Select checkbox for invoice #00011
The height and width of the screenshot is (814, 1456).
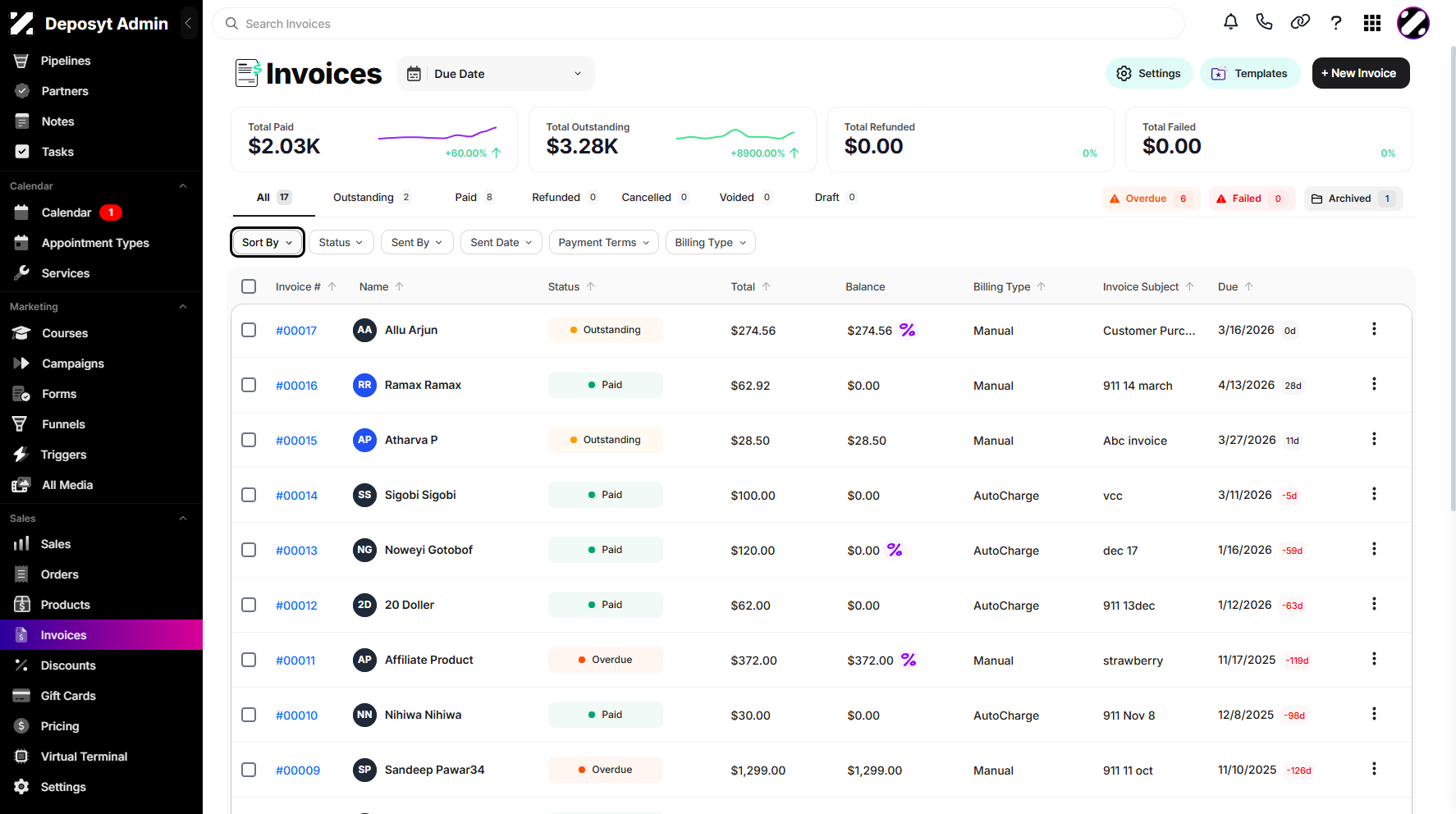click(249, 660)
